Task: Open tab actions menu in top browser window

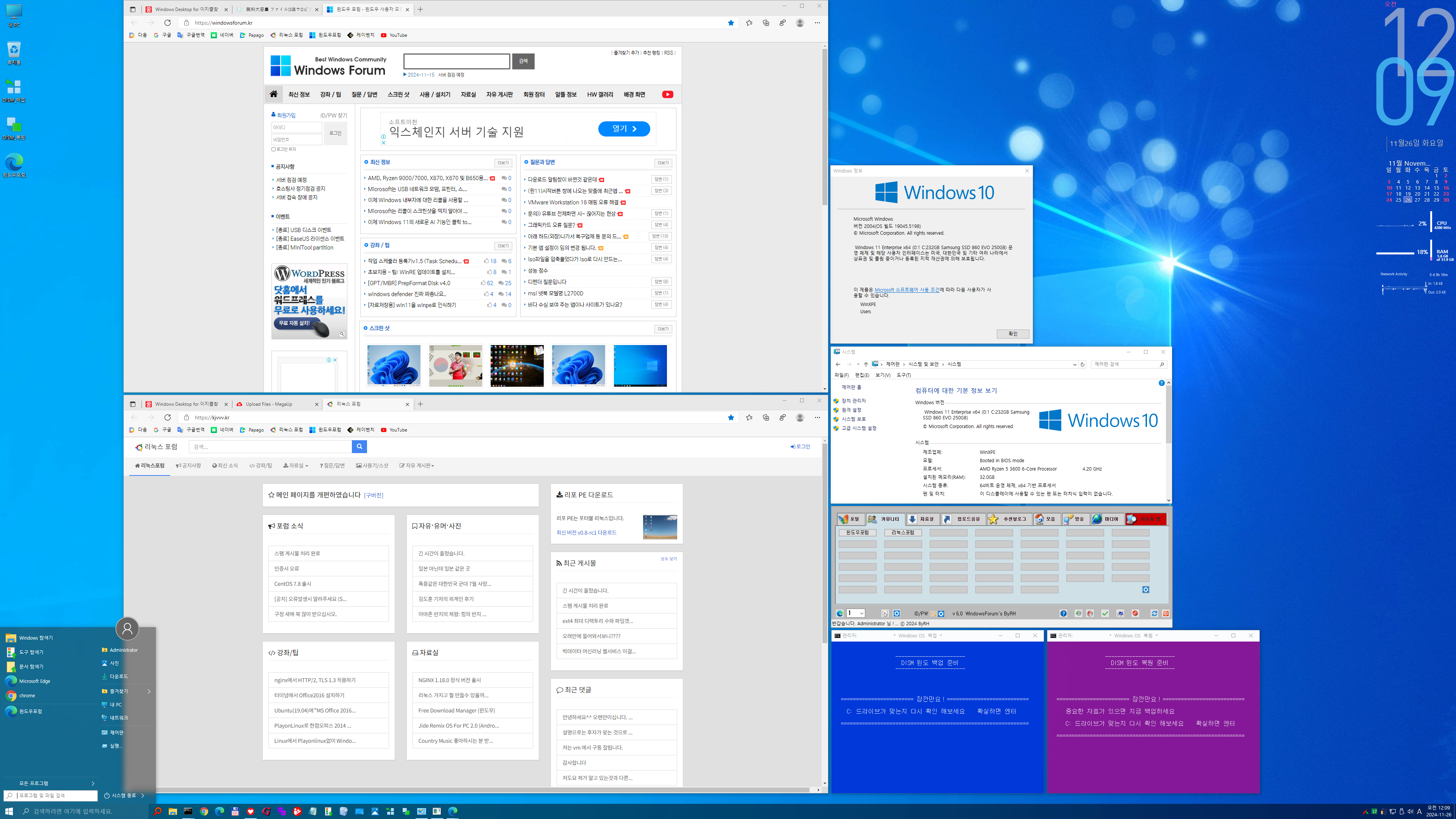Action: [132, 9]
